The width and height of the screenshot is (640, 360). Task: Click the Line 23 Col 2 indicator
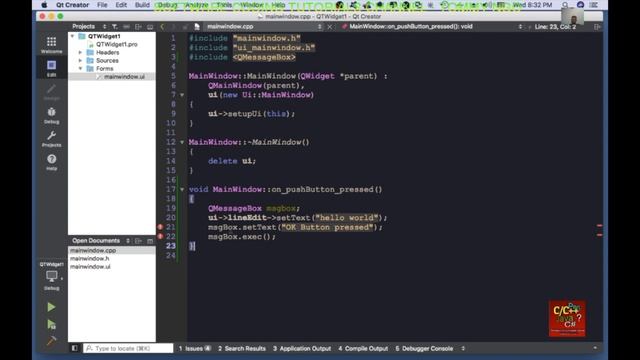[555, 27]
